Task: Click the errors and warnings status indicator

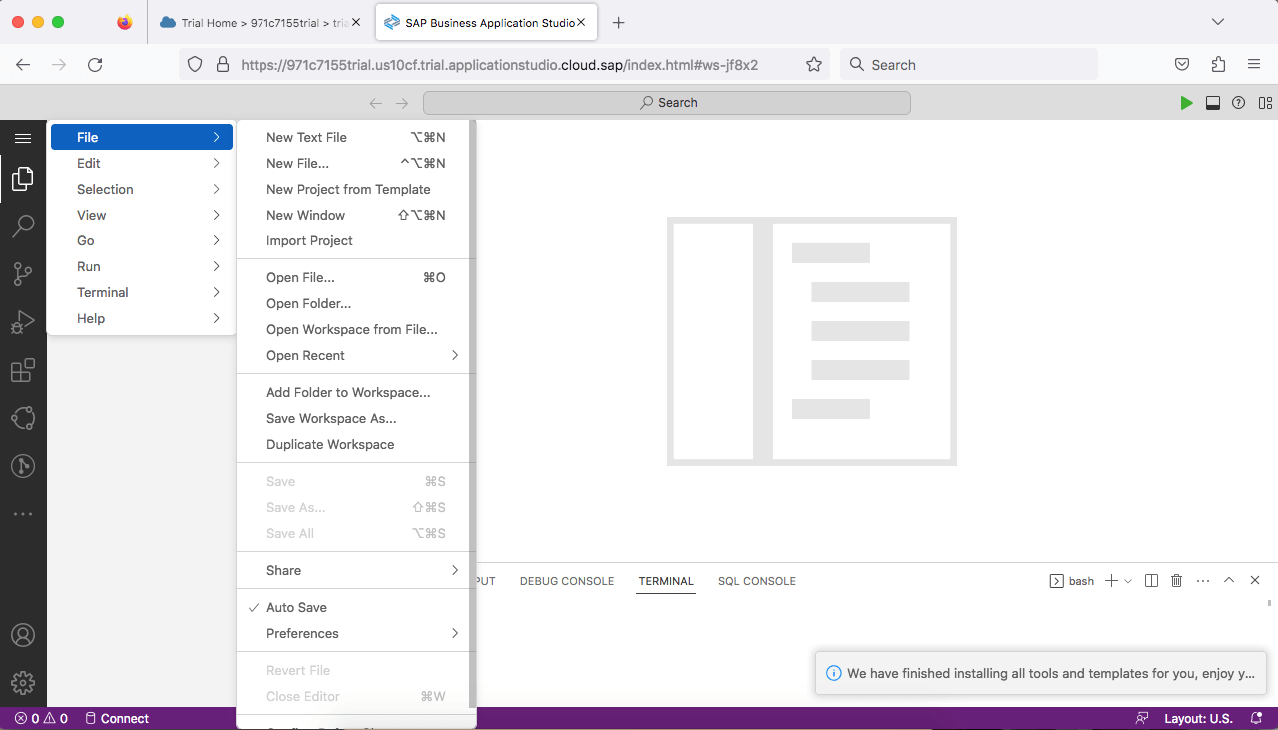Action: pyautogui.click(x=41, y=718)
